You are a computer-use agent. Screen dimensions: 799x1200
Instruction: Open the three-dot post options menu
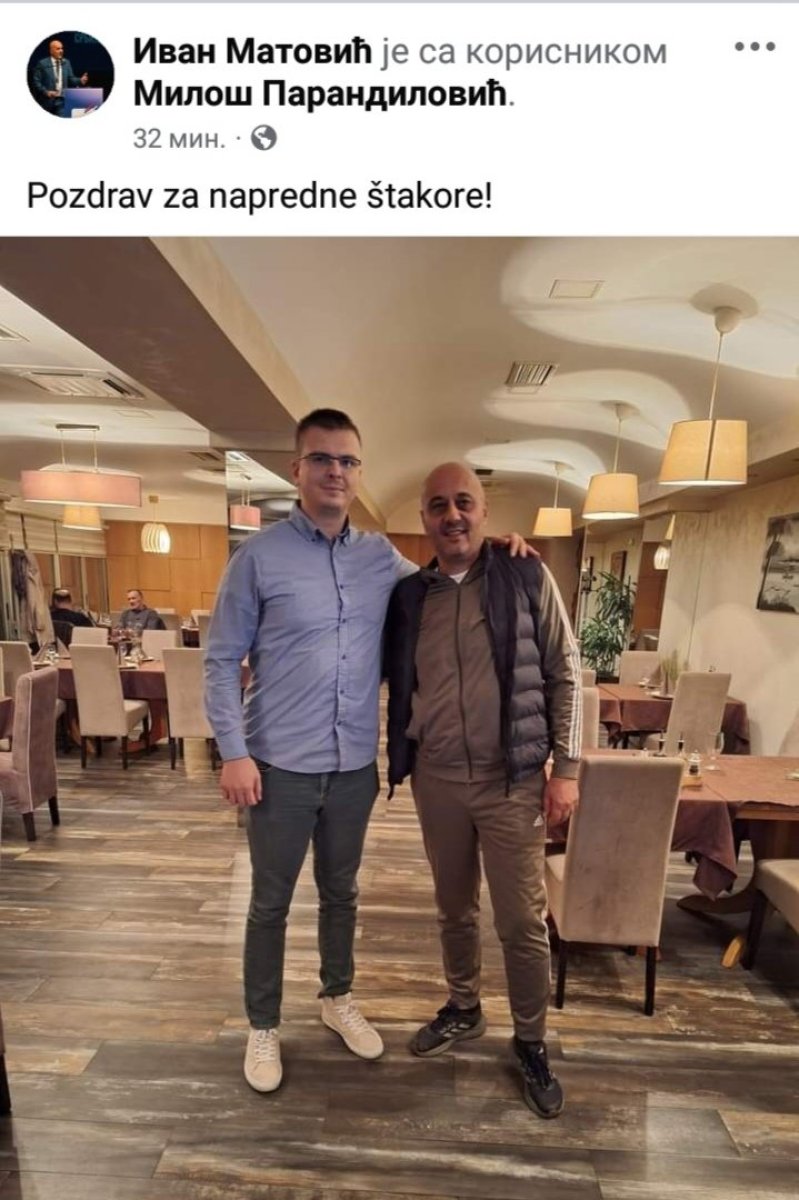click(755, 47)
